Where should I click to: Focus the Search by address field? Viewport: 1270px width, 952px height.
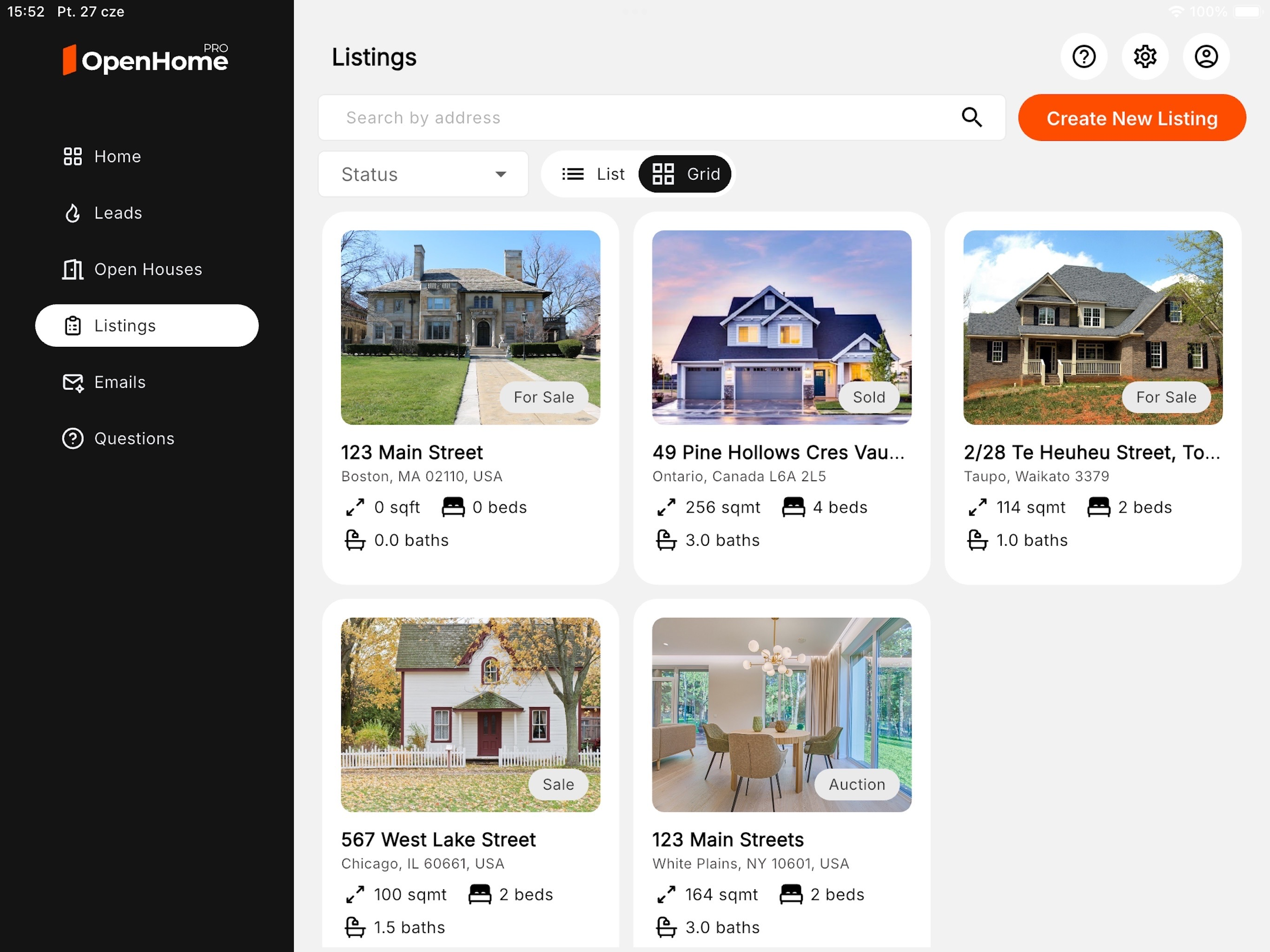[x=661, y=118]
